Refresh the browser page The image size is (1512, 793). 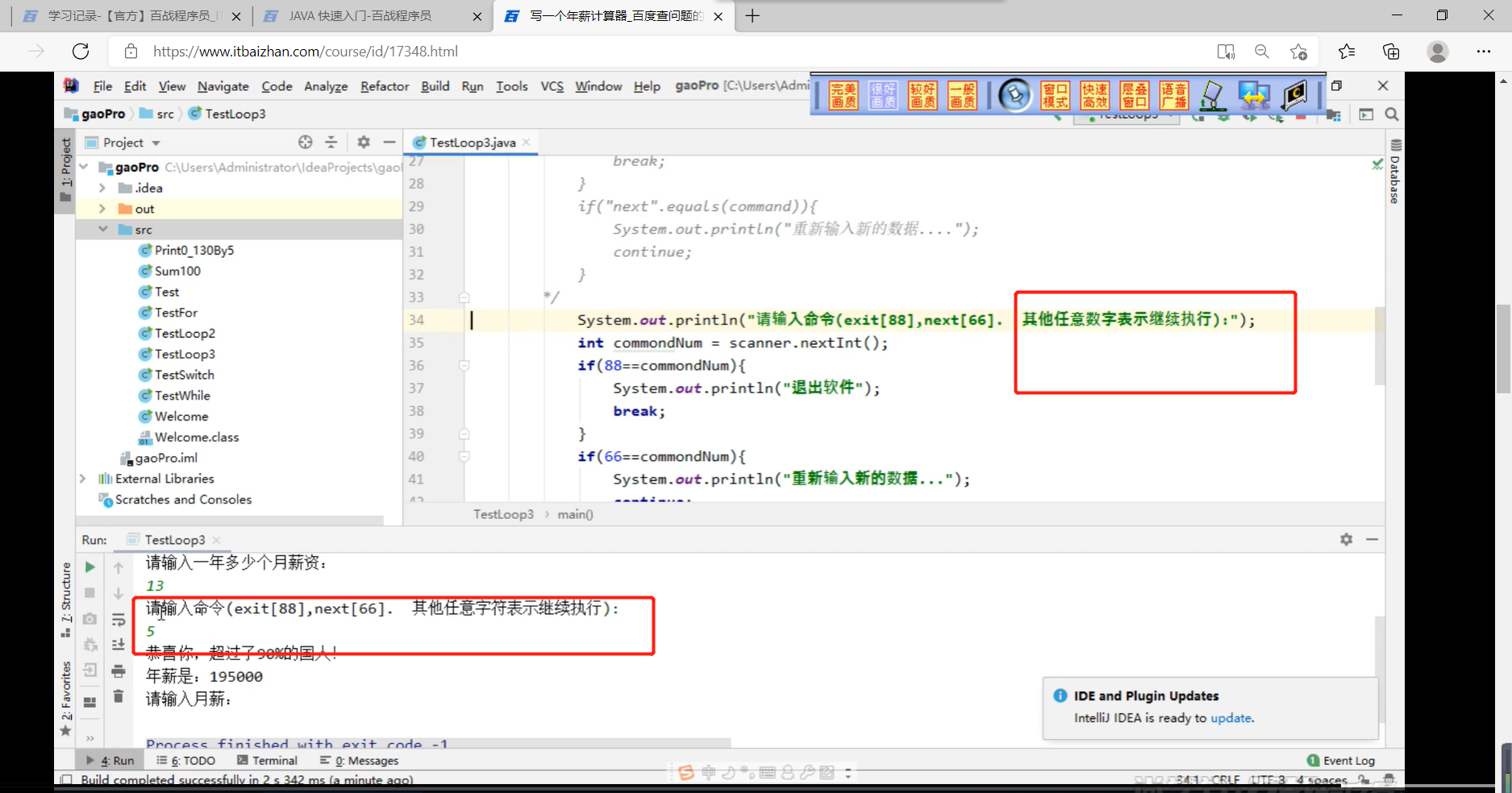[81, 52]
